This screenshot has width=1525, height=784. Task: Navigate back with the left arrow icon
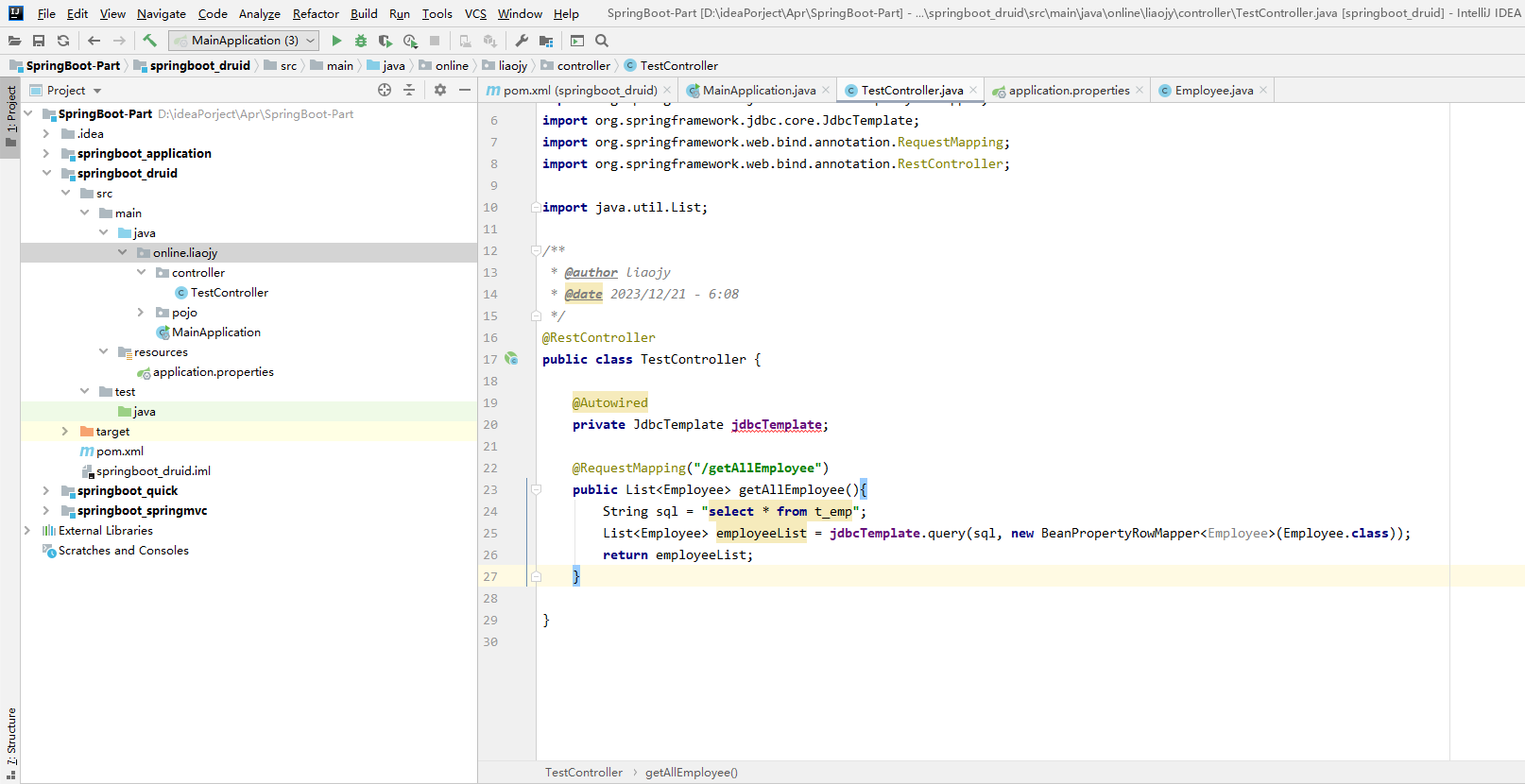point(94,41)
